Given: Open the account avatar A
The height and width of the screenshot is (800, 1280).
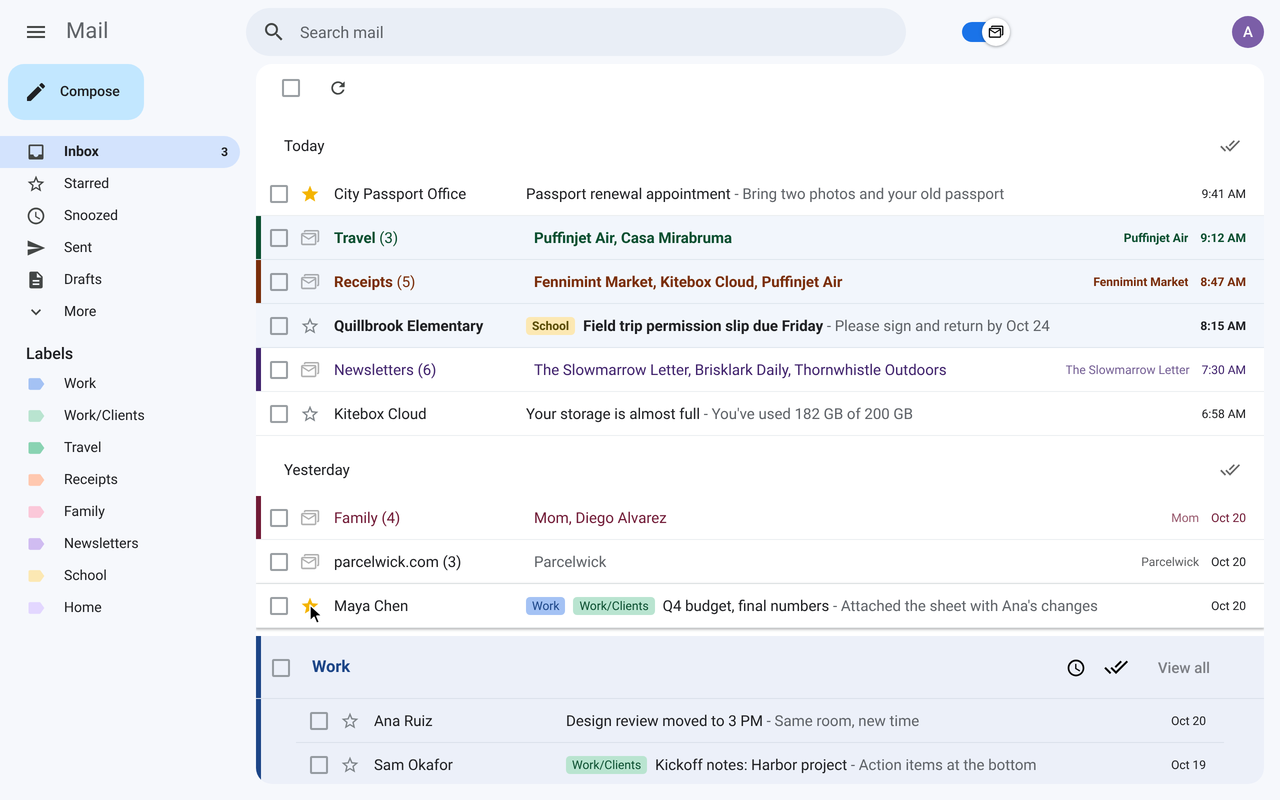Looking at the screenshot, I should (x=1248, y=32).
